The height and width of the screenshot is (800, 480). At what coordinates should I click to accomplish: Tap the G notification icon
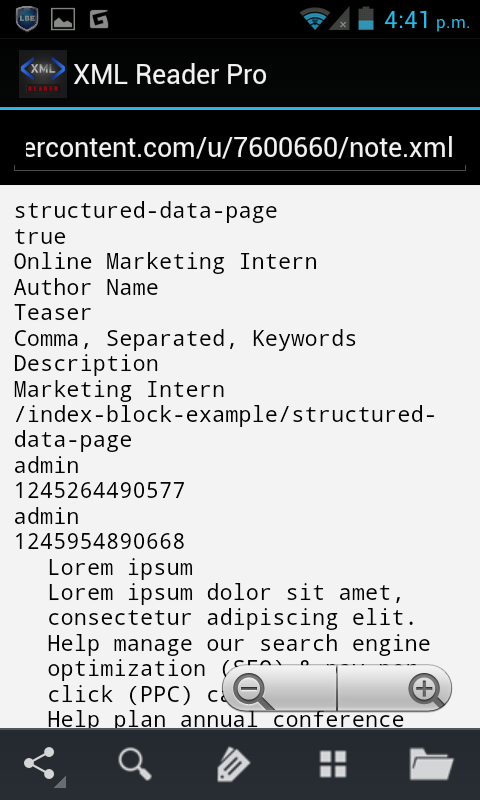[x=99, y=19]
